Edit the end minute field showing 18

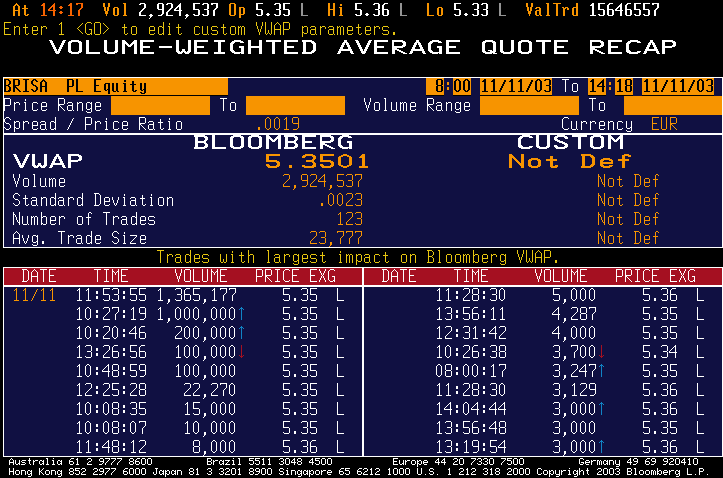point(623,86)
